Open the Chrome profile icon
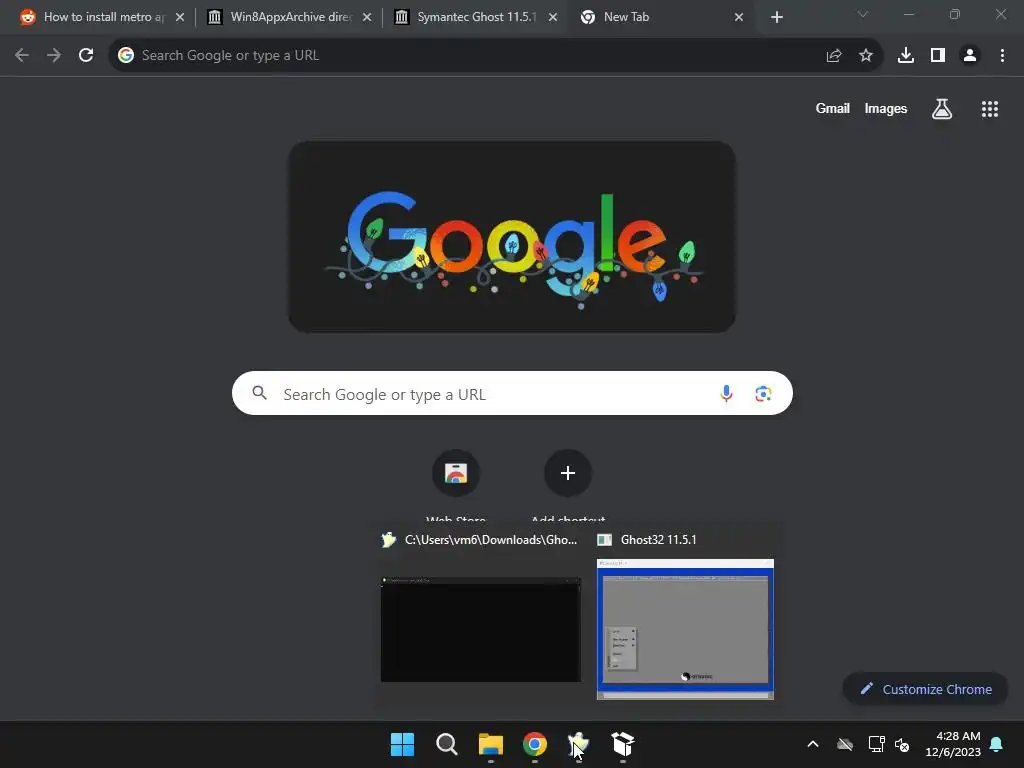Image resolution: width=1024 pixels, height=768 pixels. 970,56
